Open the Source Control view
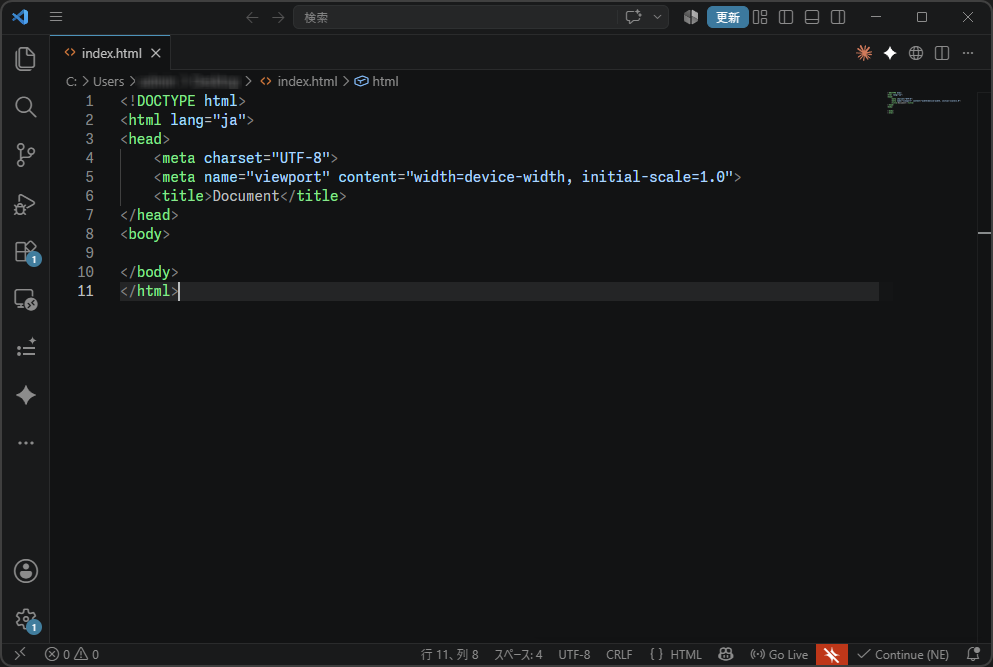 coord(25,155)
